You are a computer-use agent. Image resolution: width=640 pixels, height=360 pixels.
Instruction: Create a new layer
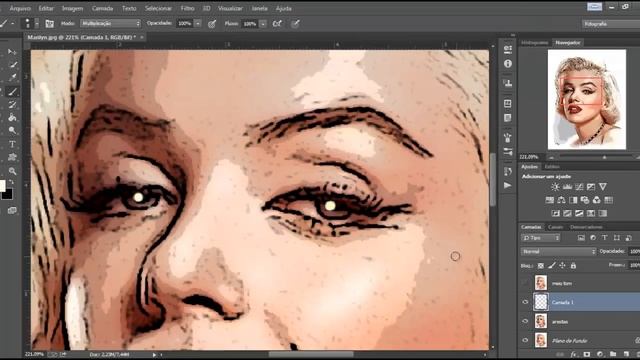(626, 354)
